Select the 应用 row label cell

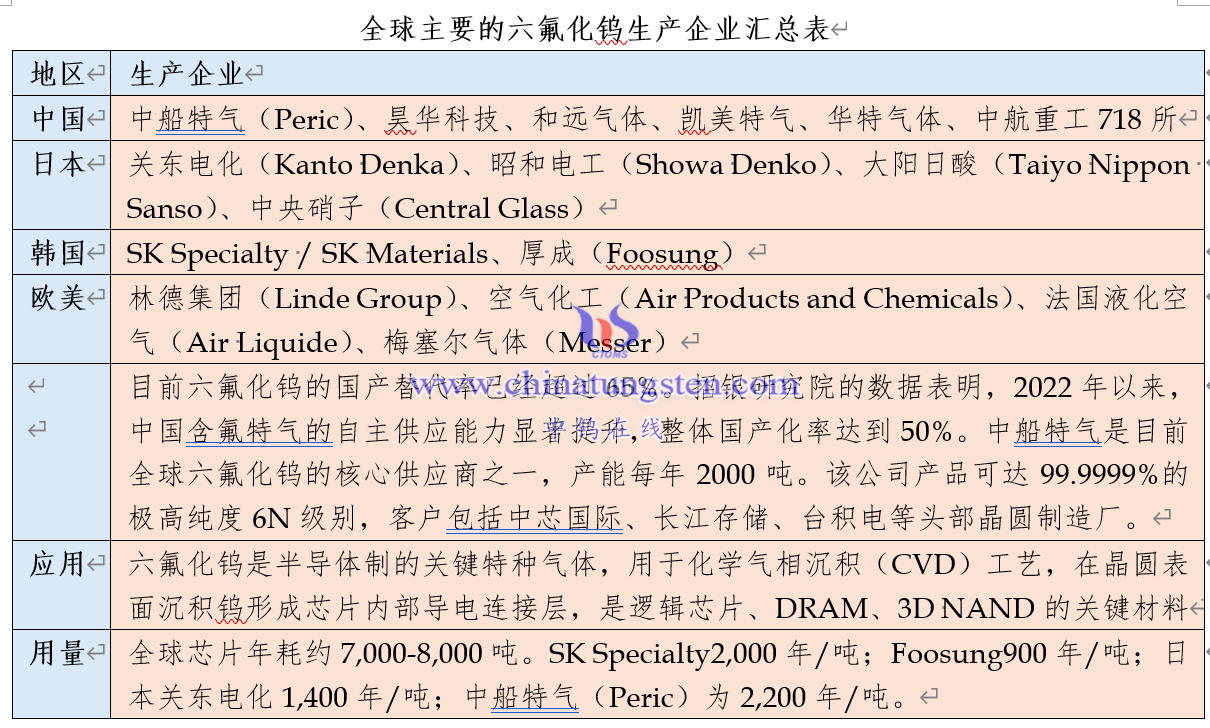tap(57, 565)
